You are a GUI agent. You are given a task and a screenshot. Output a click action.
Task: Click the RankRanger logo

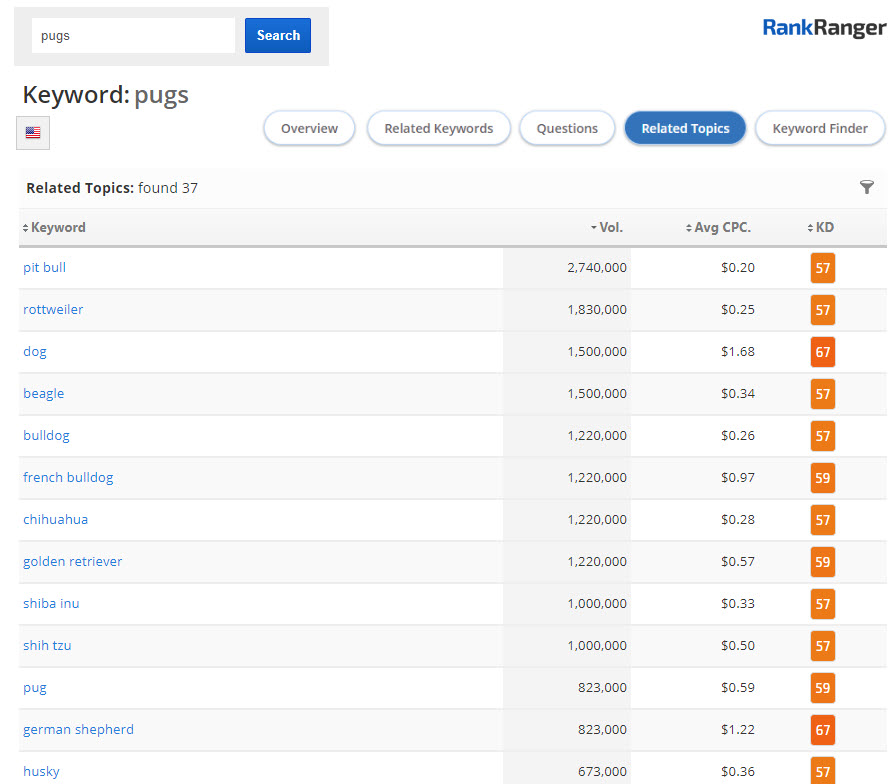click(x=823, y=28)
